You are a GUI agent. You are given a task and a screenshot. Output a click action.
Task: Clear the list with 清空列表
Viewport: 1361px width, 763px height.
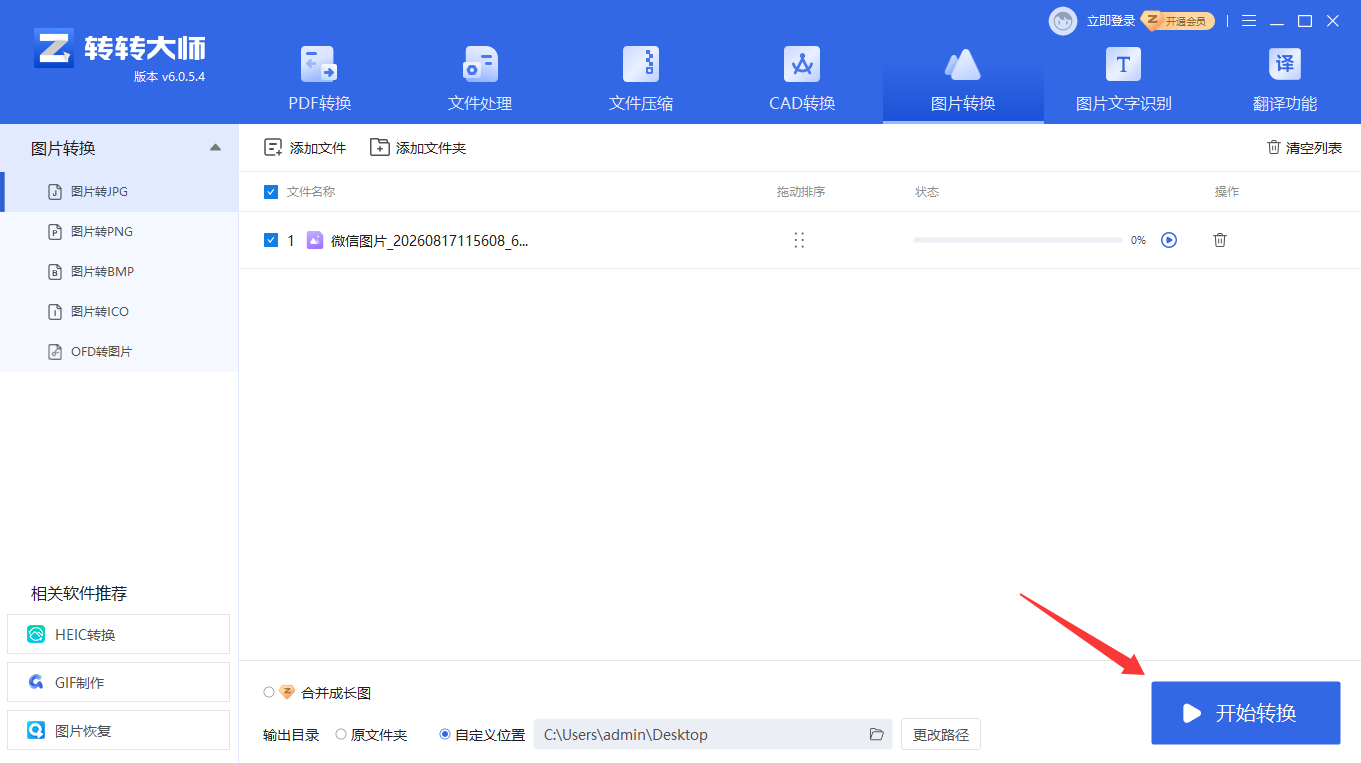[1304, 148]
